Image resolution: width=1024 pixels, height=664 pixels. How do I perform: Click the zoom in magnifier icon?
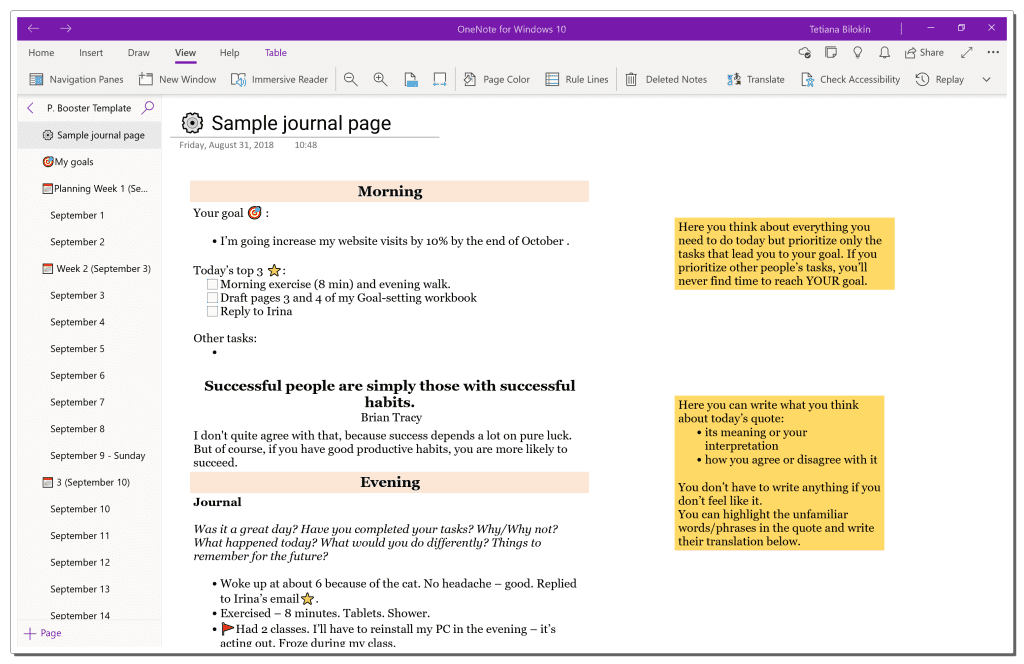click(x=380, y=79)
